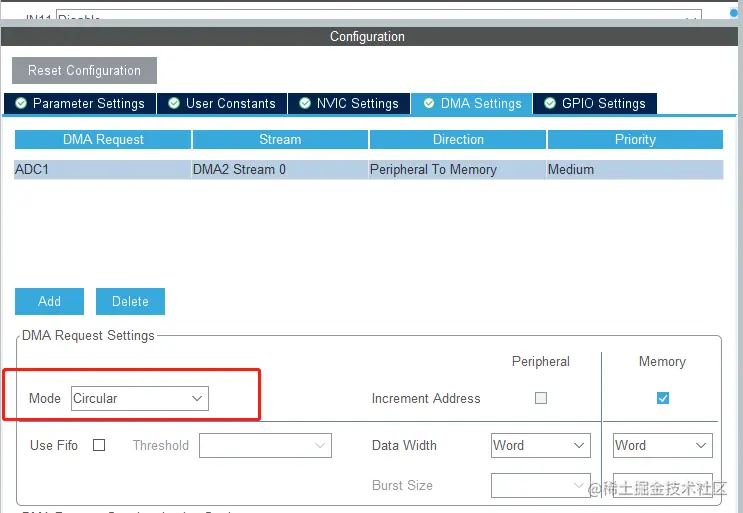Open the Threshold dropdown

(x=265, y=445)
